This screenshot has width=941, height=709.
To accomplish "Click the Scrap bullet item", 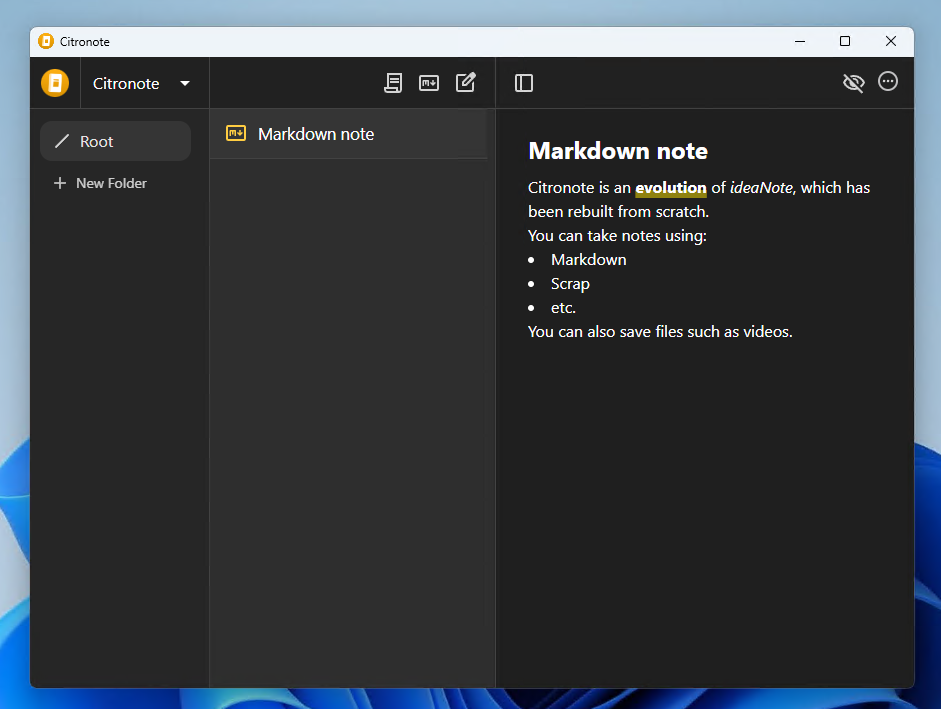I will coord(570,284).
